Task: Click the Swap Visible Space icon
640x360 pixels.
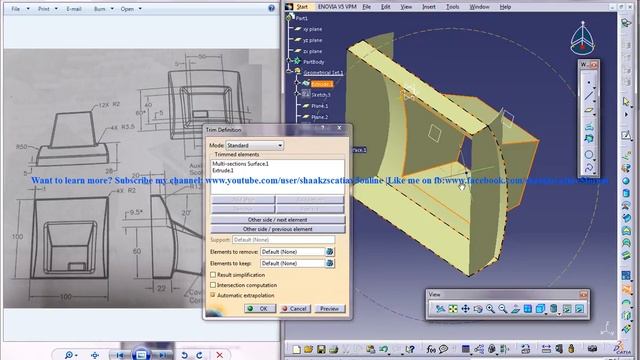Action: (579, 309)
